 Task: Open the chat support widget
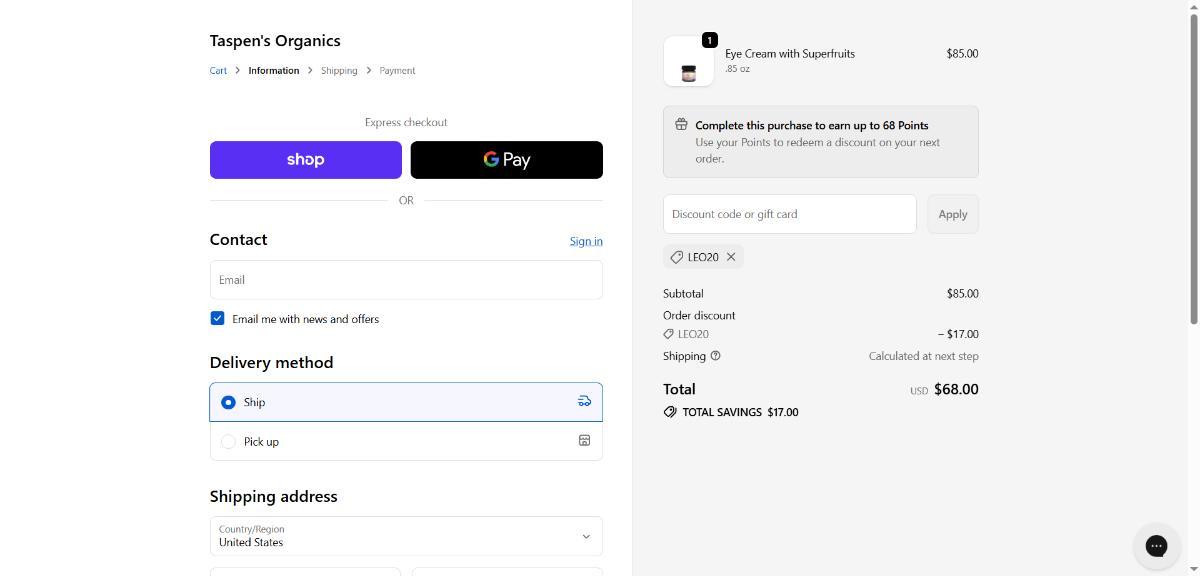[x=1156, y=546]
